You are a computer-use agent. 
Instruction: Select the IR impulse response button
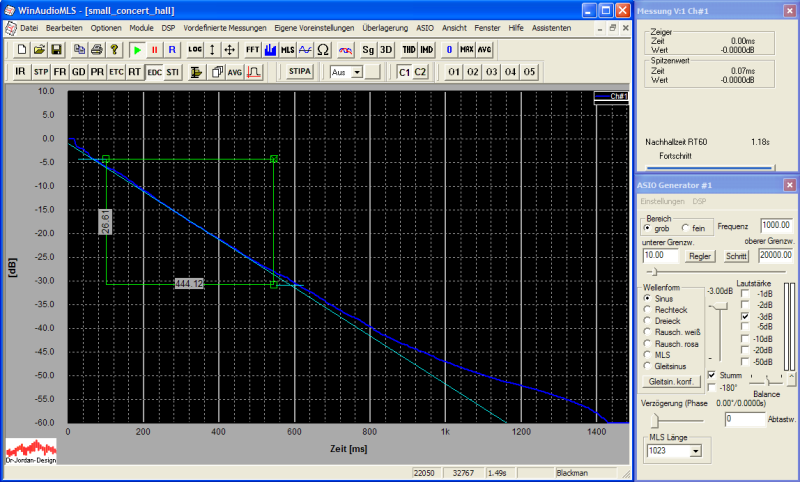[x=21, y=72]
